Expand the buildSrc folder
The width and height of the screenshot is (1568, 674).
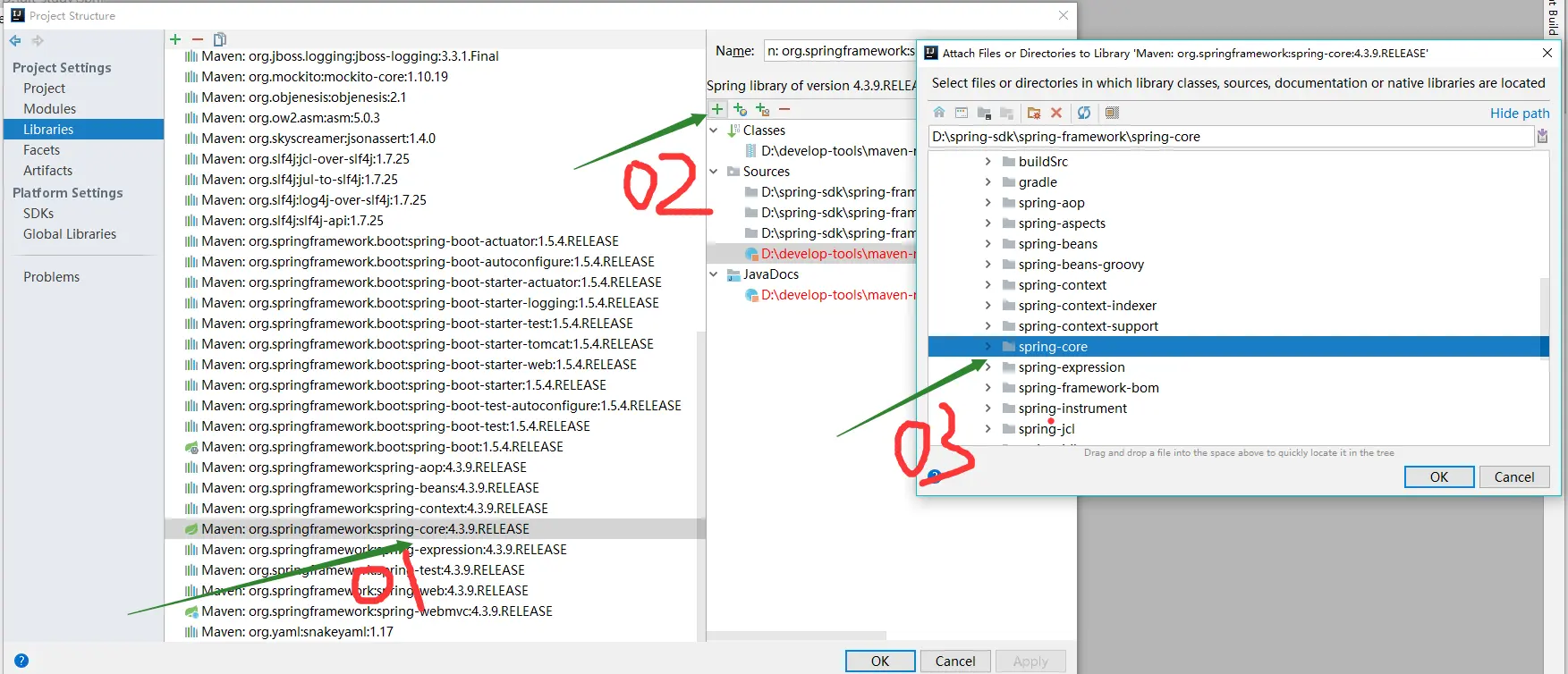(987, 162)
